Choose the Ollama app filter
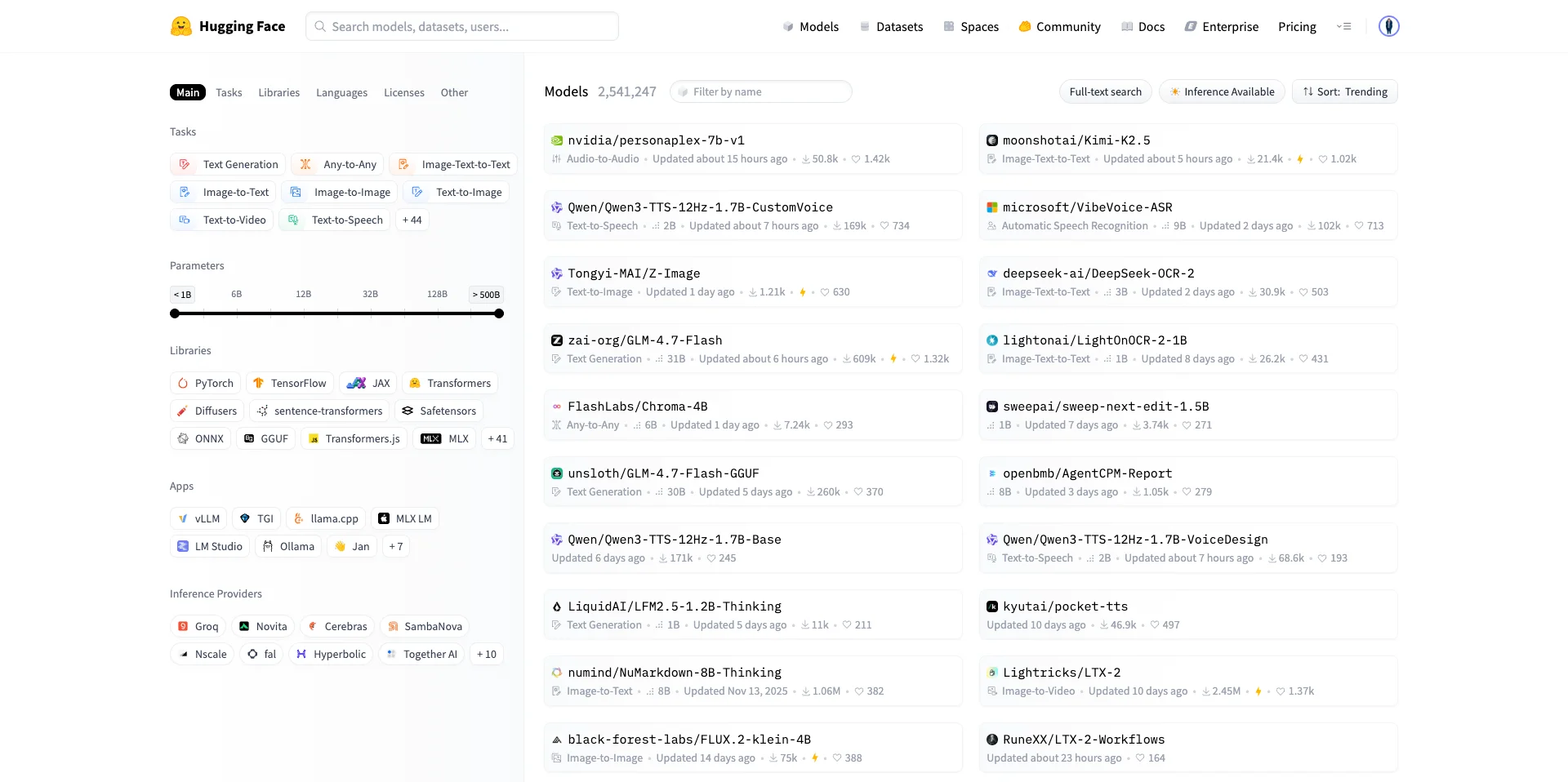This screenshot has height=782, width=1568. click(x=288, y=546)
